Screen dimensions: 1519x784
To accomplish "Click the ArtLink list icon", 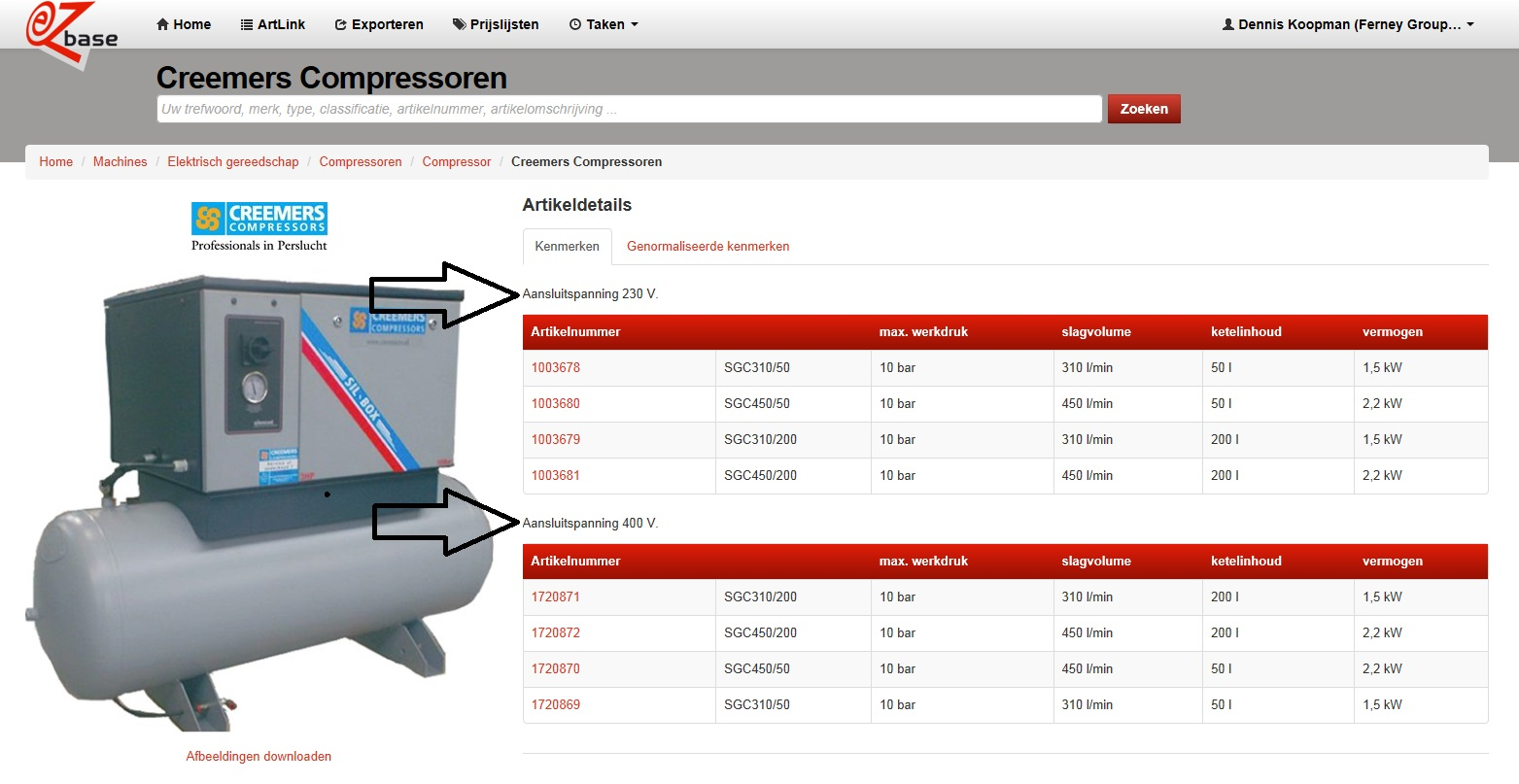I will tap(247, 24).
